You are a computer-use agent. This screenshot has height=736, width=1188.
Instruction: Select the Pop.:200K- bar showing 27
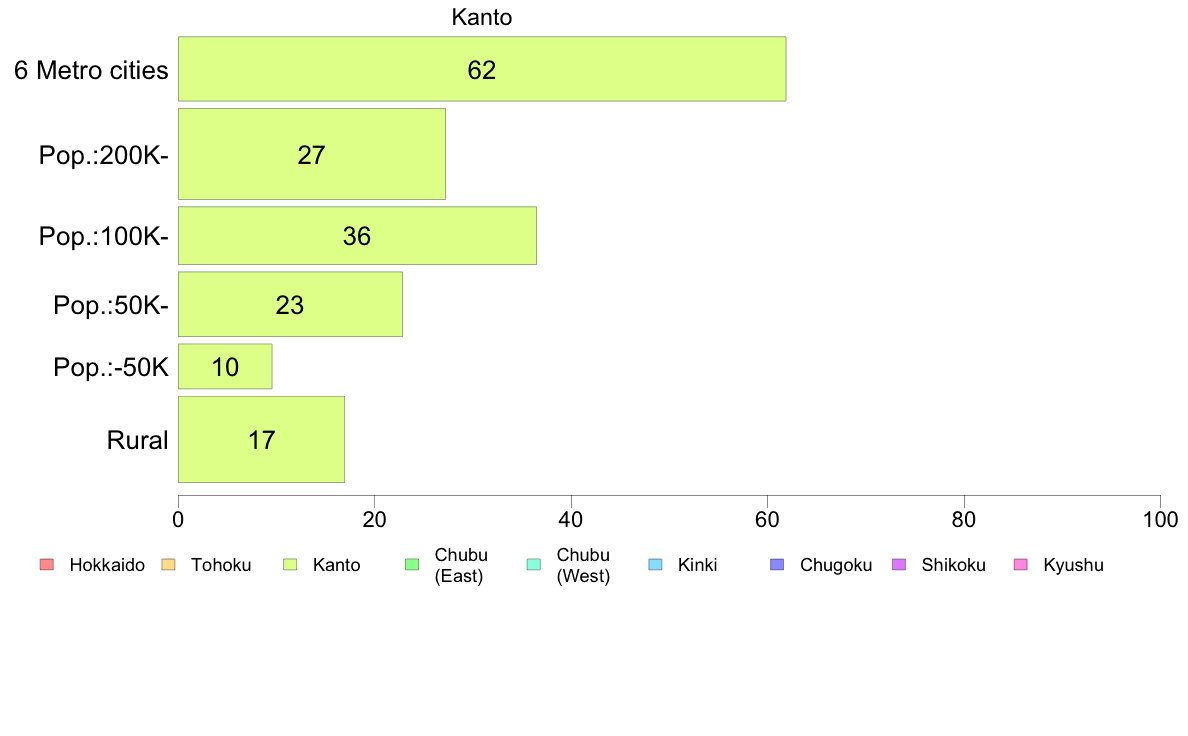pos(311,154)
